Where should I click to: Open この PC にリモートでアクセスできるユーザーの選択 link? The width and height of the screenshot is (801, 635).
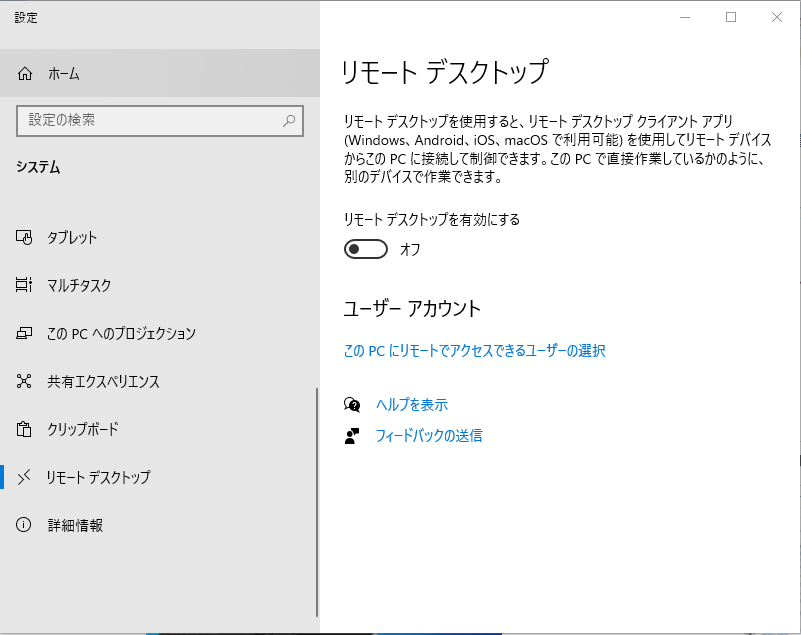coord(474,351)
